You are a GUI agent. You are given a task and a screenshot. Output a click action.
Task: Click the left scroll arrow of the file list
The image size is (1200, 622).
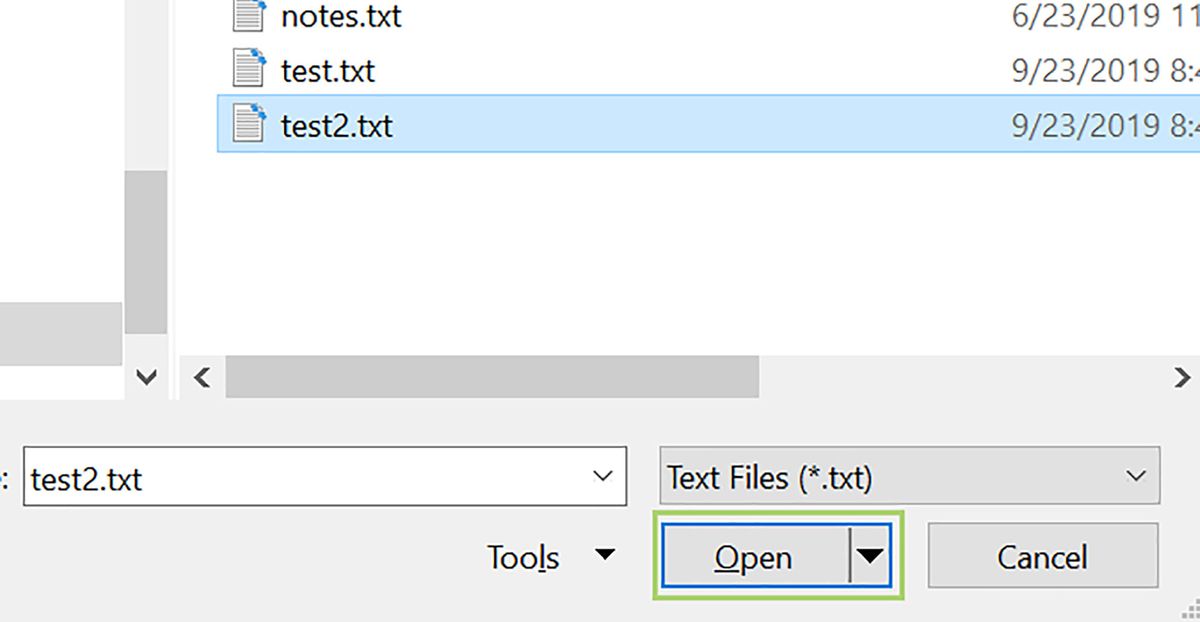click(x=201, y=377)
